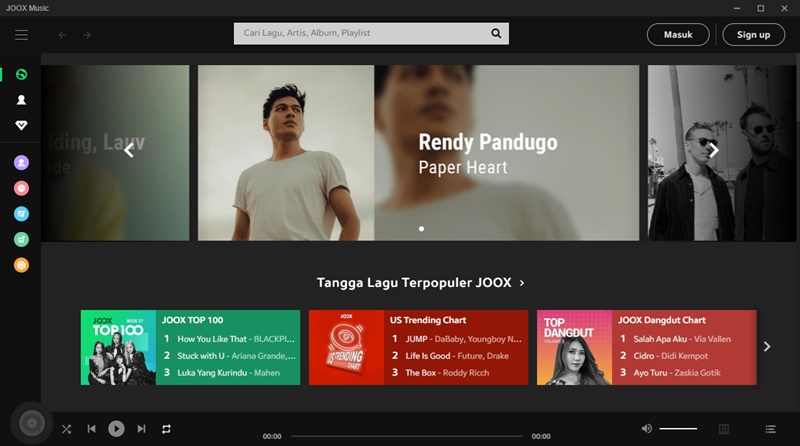The width and height of the screenshot is (800, 446).
Task: Open the lyrics panel icon
Action: point(723,429)
